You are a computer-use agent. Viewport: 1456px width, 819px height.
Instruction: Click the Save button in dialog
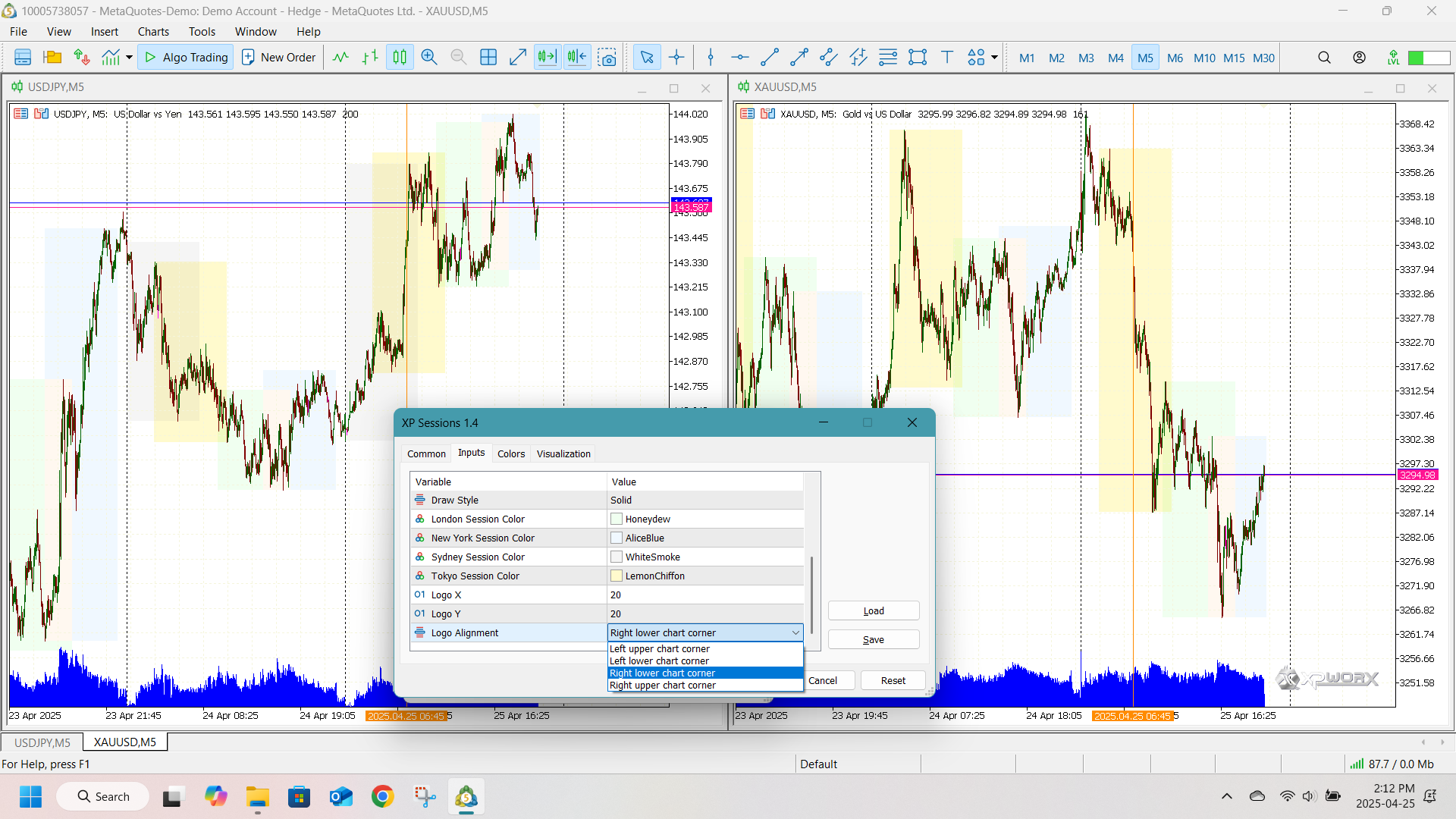click(873, 640)
